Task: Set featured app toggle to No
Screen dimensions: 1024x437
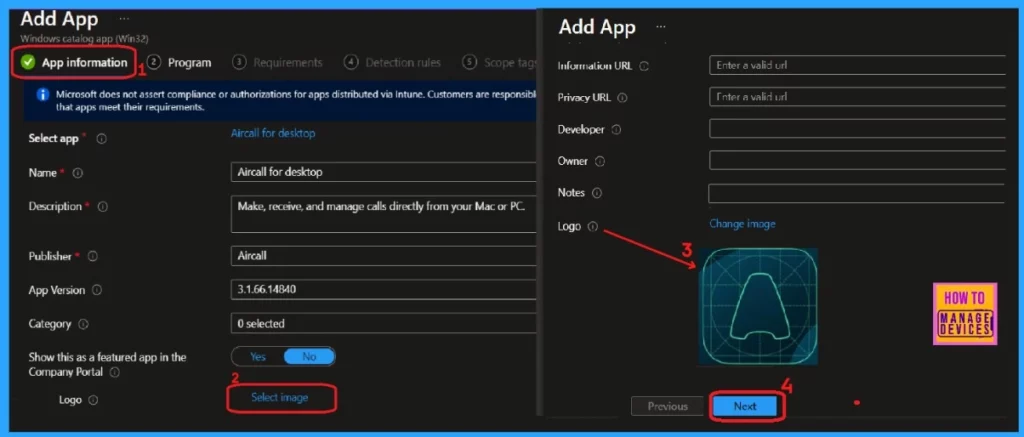Action: [309, 357]
